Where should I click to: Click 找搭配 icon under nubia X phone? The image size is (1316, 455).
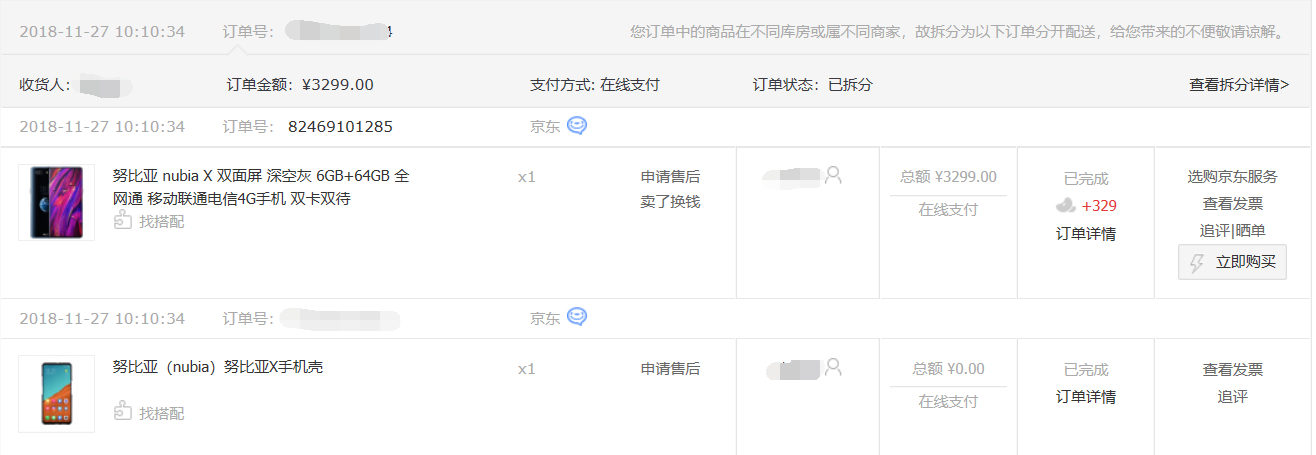coord(123,221)
